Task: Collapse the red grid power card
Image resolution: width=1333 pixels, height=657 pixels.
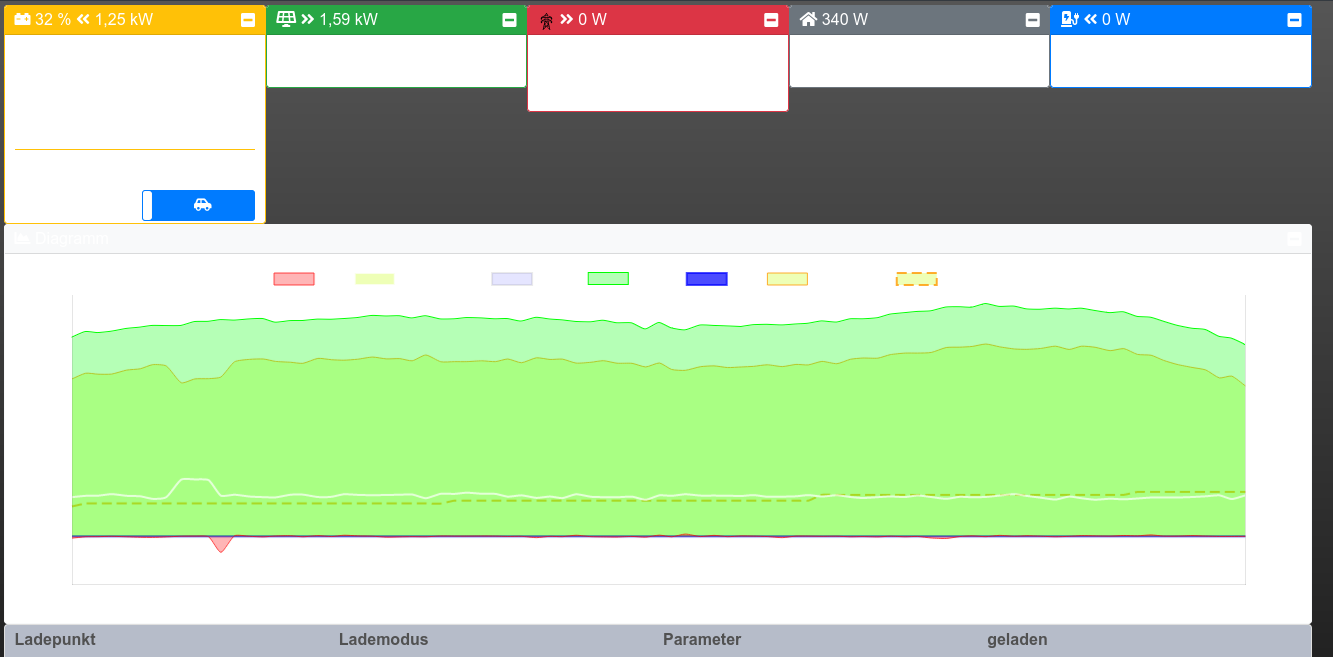Action: tap(771, 20)
